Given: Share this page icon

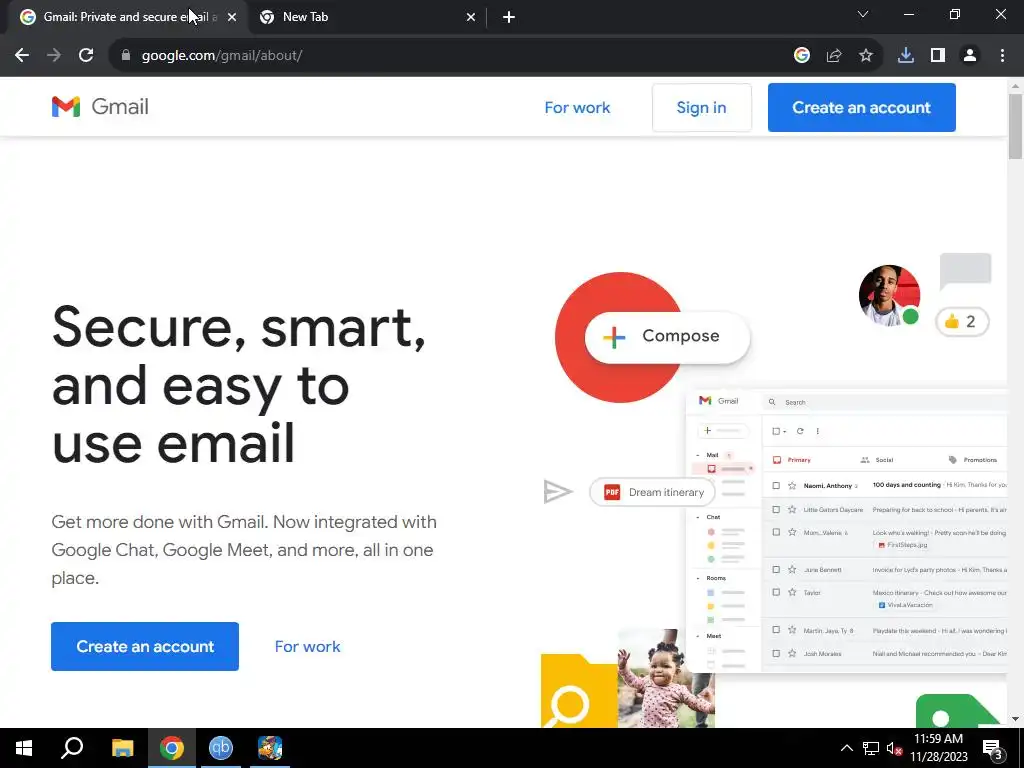Looking at the screenshot, I should pyautogui.click(x=833, y=56).
